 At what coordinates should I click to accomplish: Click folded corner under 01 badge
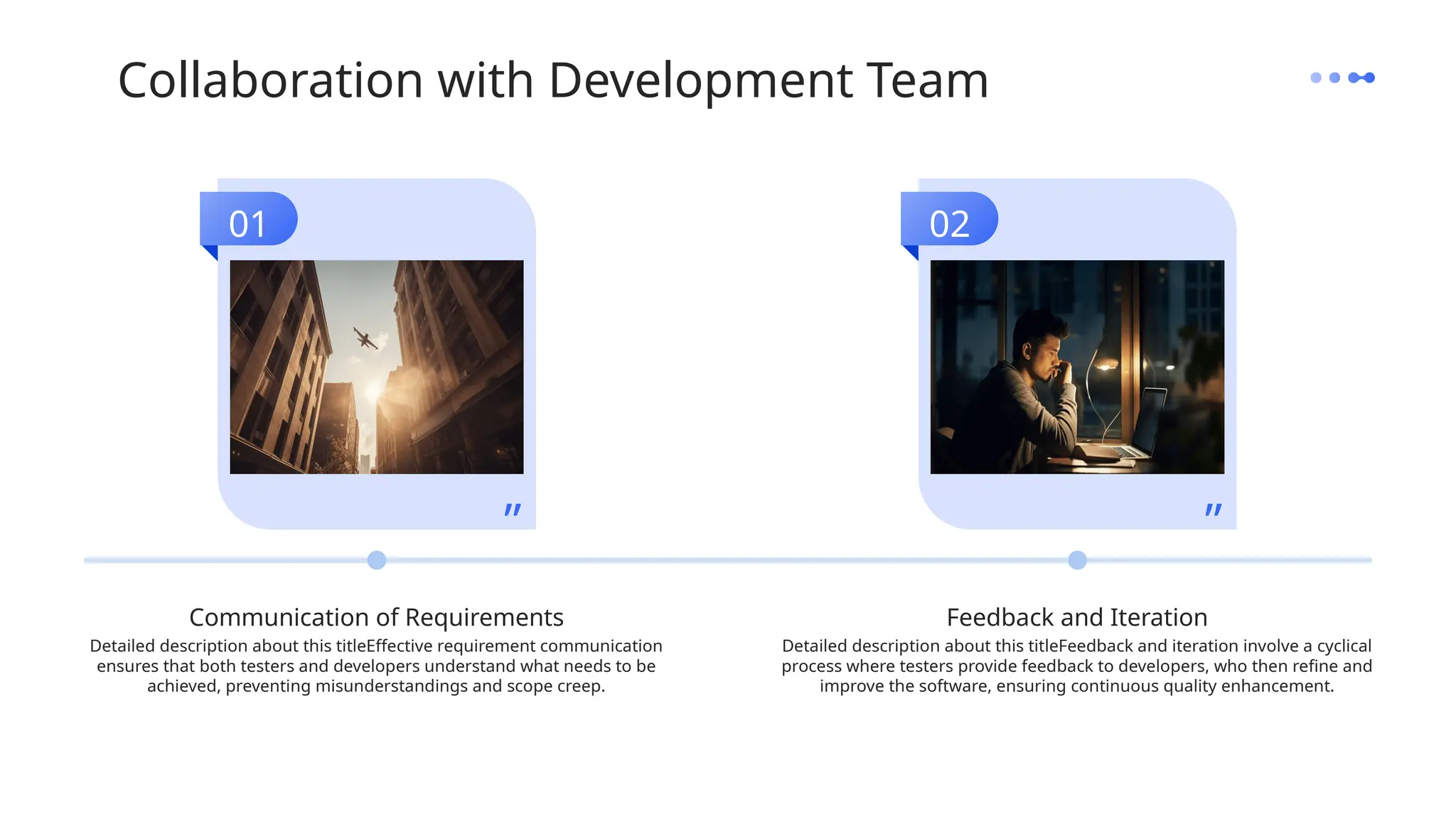click(x=212, y=251)
